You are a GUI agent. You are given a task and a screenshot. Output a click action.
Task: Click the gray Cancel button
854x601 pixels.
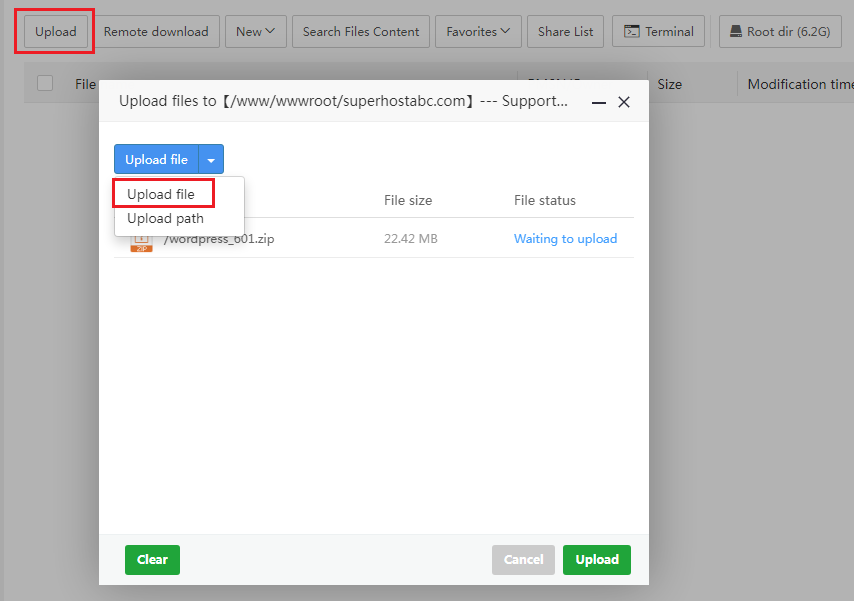click(x=523, y=560)
